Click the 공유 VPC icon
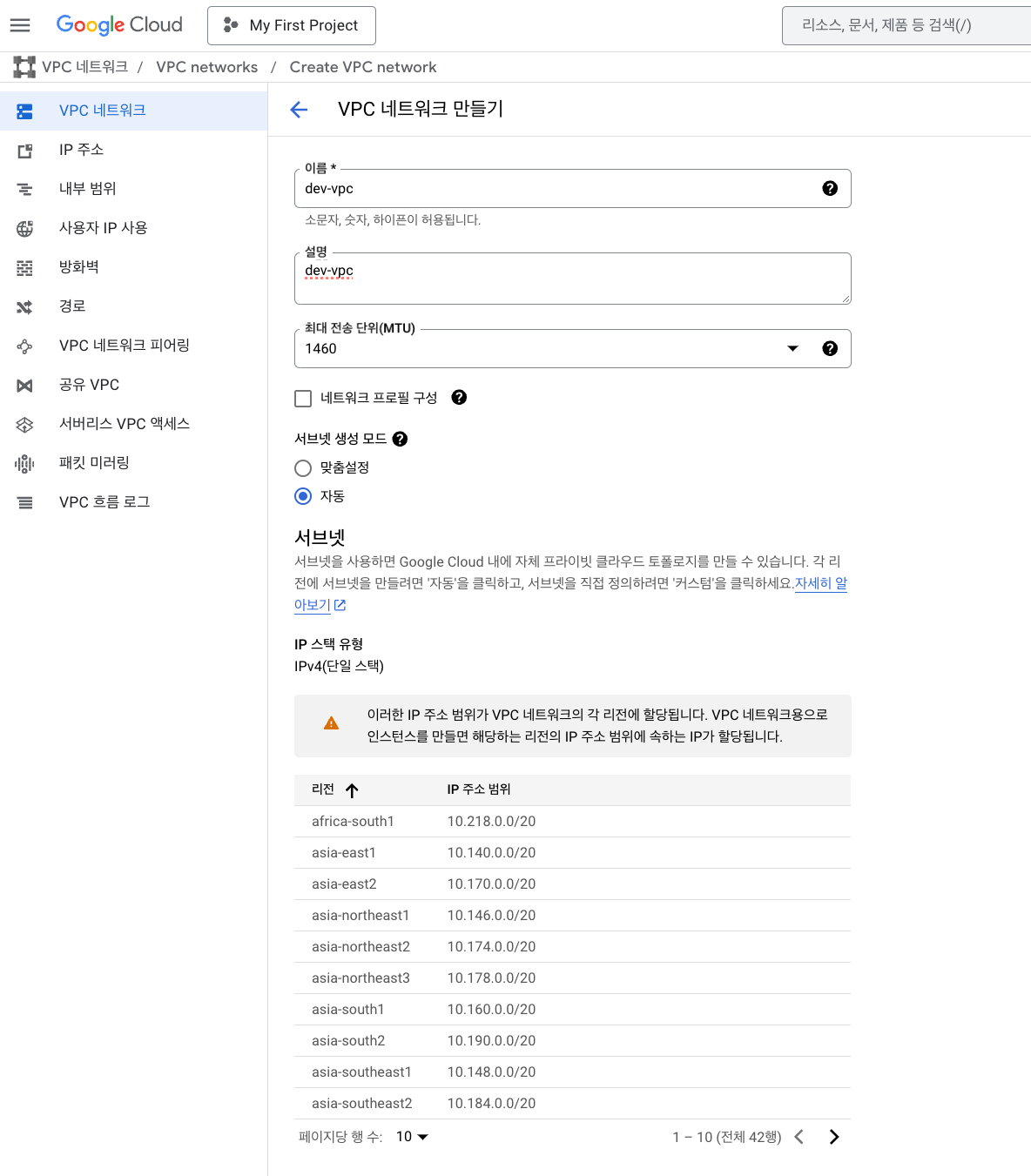The image size is (1031, 1176). [x=24, y=385]
